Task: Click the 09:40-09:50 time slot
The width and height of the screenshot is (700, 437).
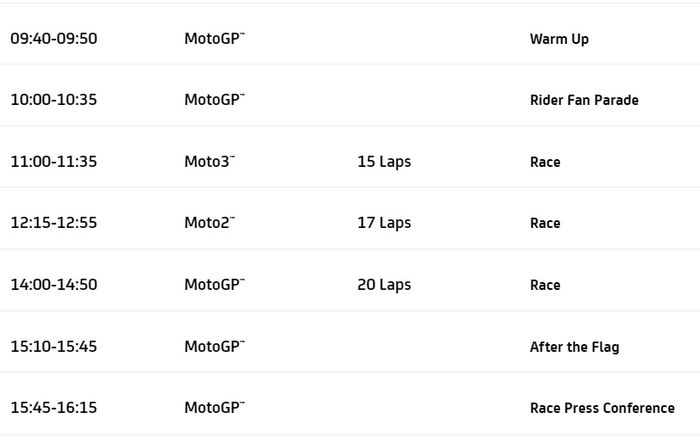Action: point(54,39)
